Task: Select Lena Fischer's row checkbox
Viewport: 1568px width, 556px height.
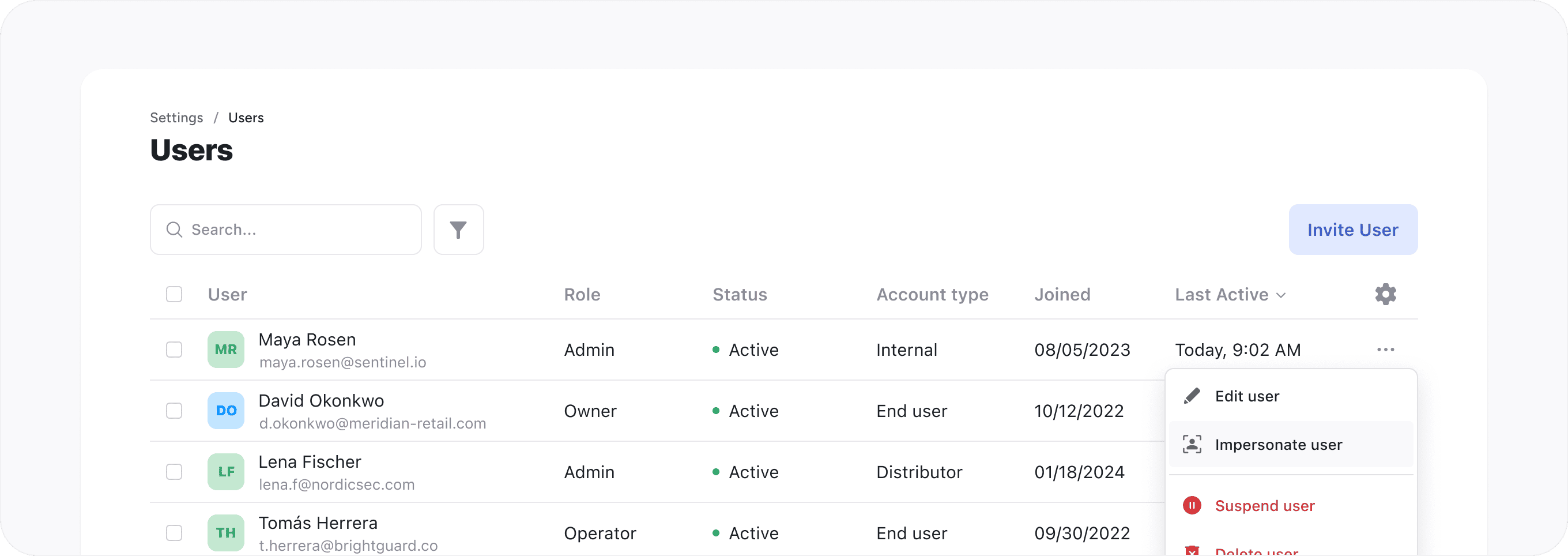Action: (174, 472)
